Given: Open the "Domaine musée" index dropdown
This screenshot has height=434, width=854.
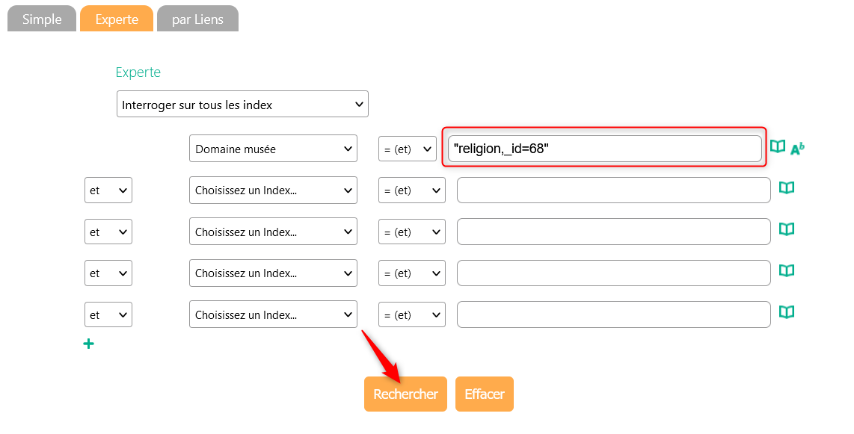Looking at the screenshot, I should click(x=273, y=148).
